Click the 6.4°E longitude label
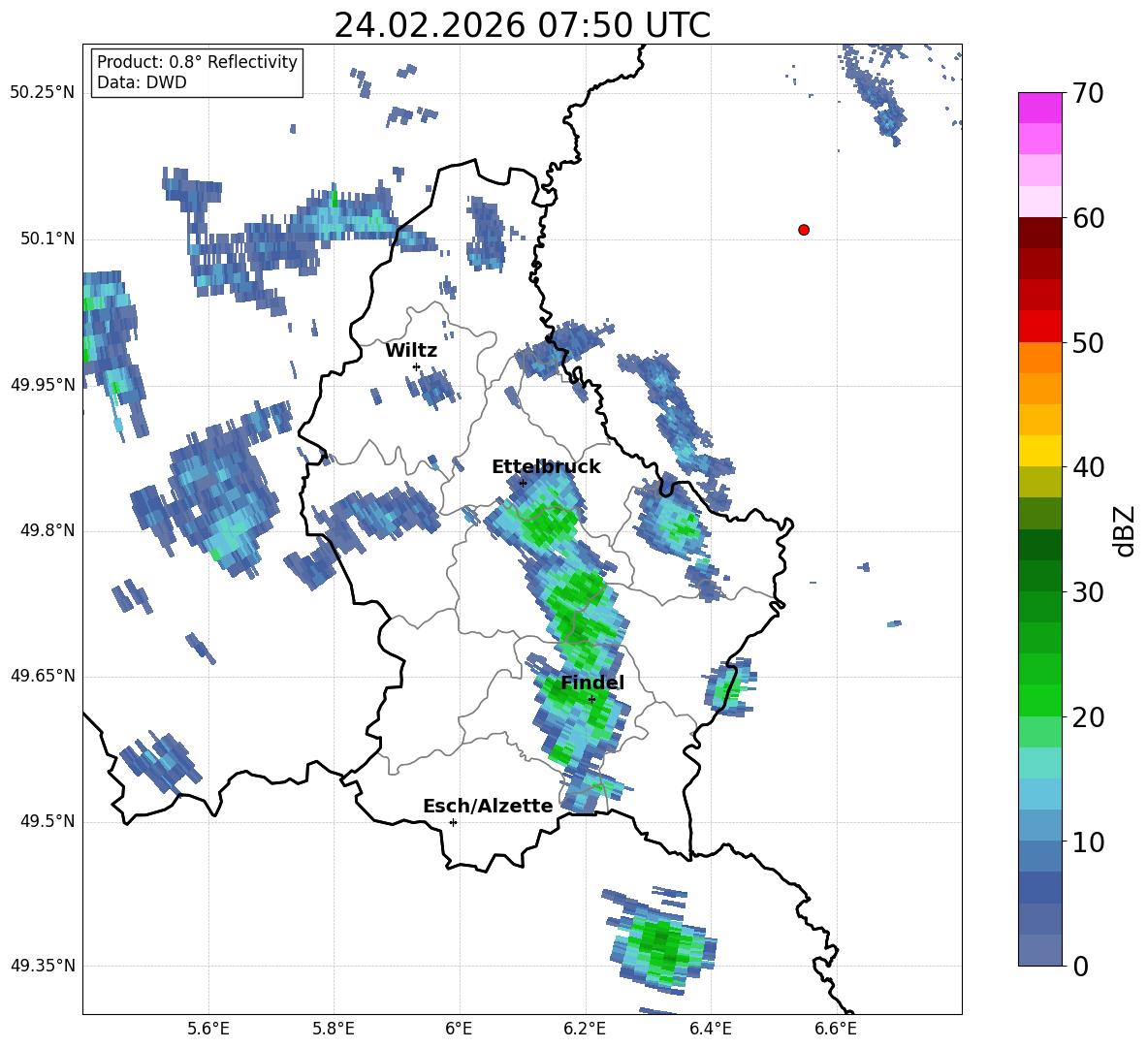1148x1048 pixels. tap(710, 1030)
